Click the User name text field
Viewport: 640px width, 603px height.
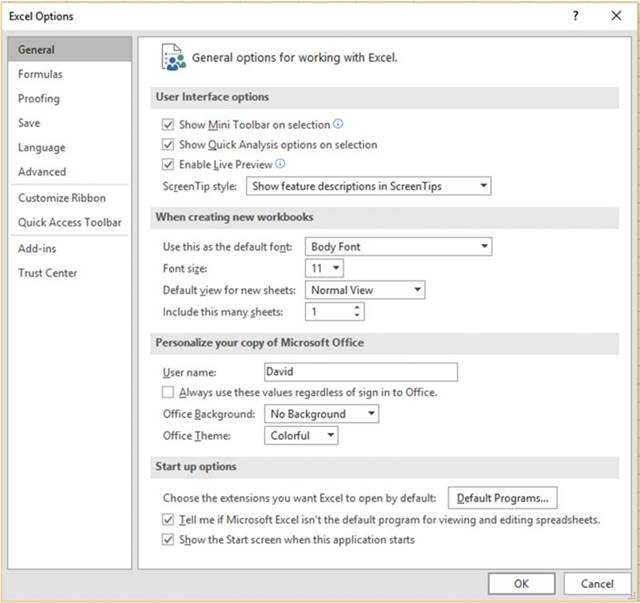(360, 372)
